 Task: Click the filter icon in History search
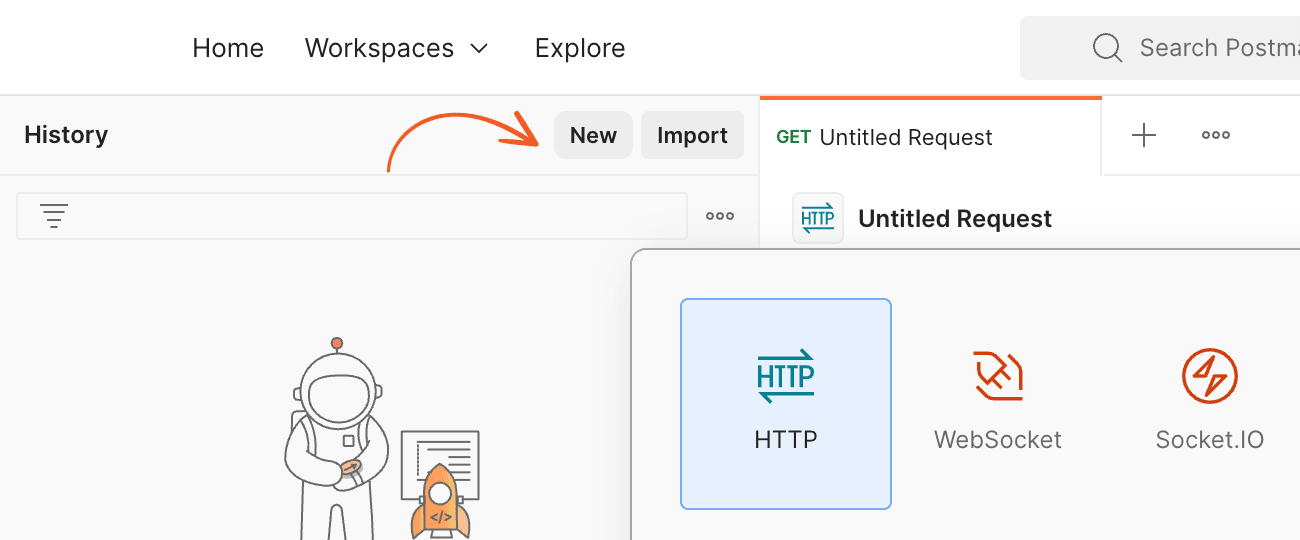click(54, 216)
